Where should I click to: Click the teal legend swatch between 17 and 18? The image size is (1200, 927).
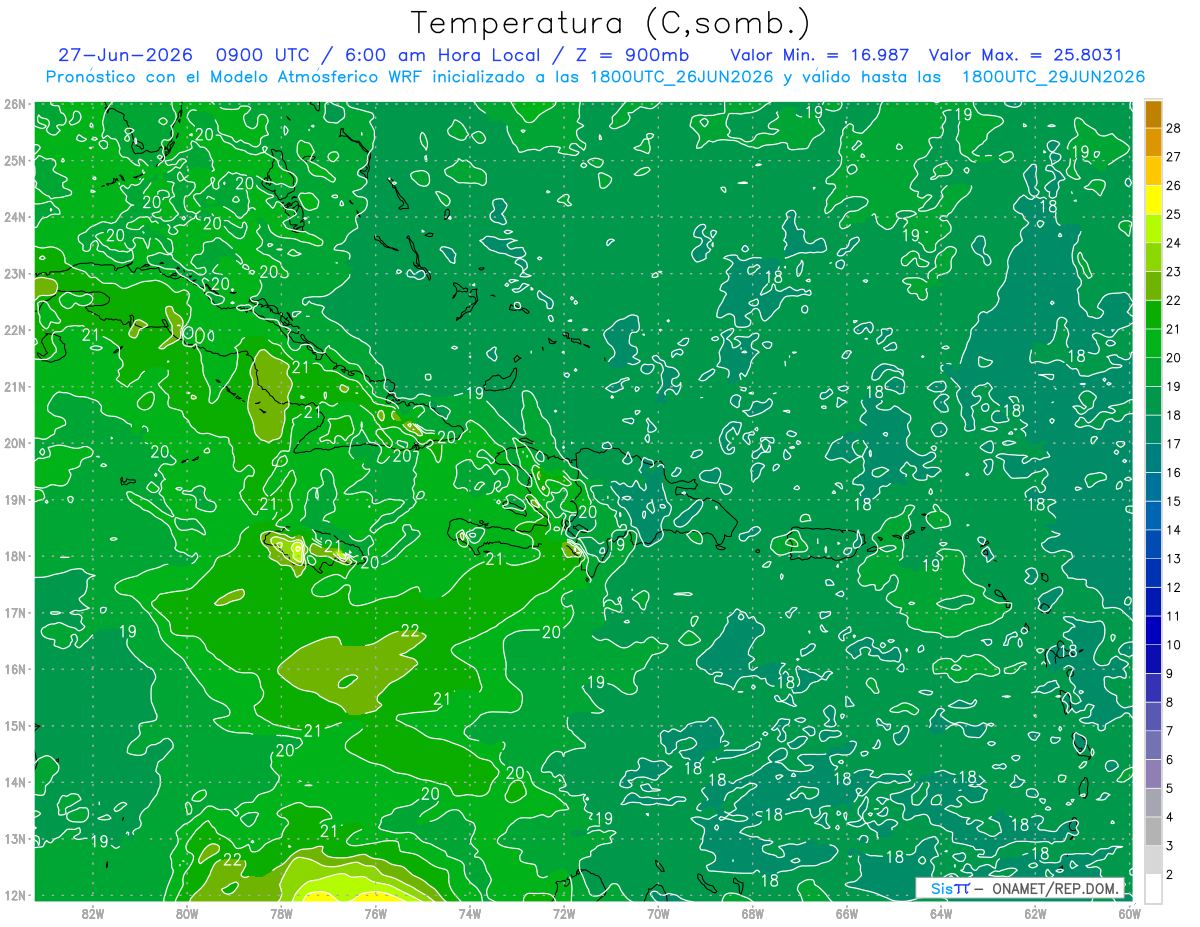coord(1153,430)
